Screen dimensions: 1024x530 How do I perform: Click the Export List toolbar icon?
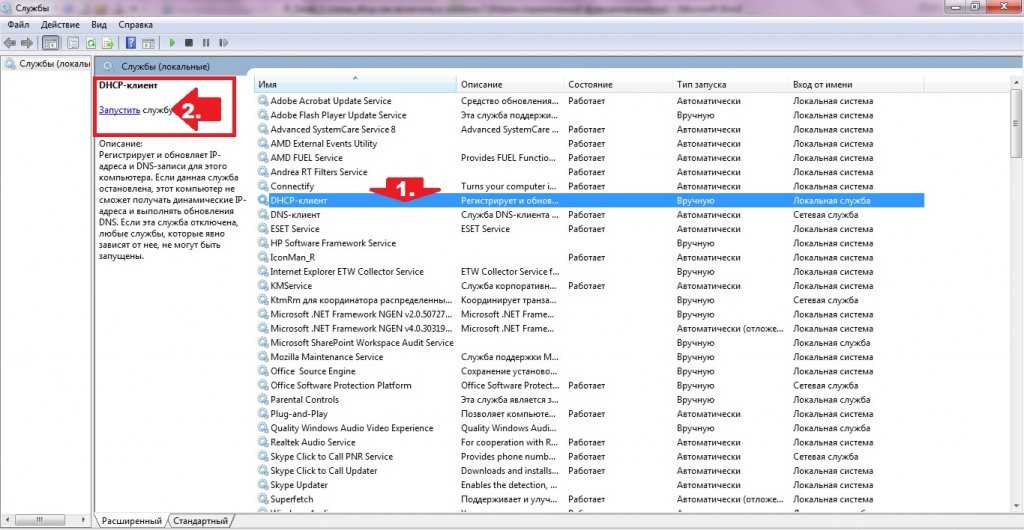[x=107, y=43]
